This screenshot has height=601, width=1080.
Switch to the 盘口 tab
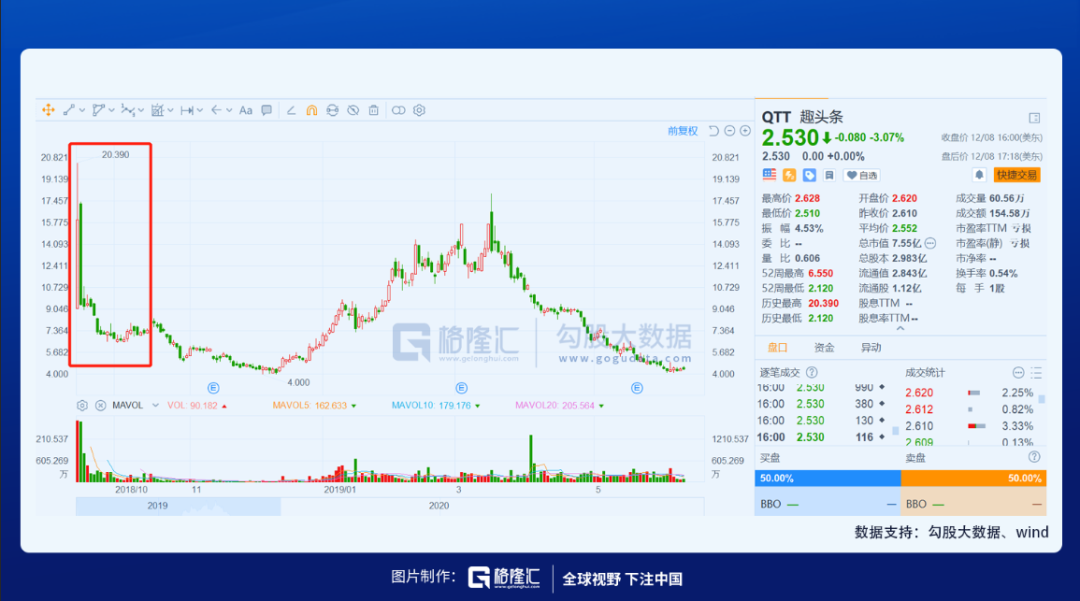pos(777,348)
